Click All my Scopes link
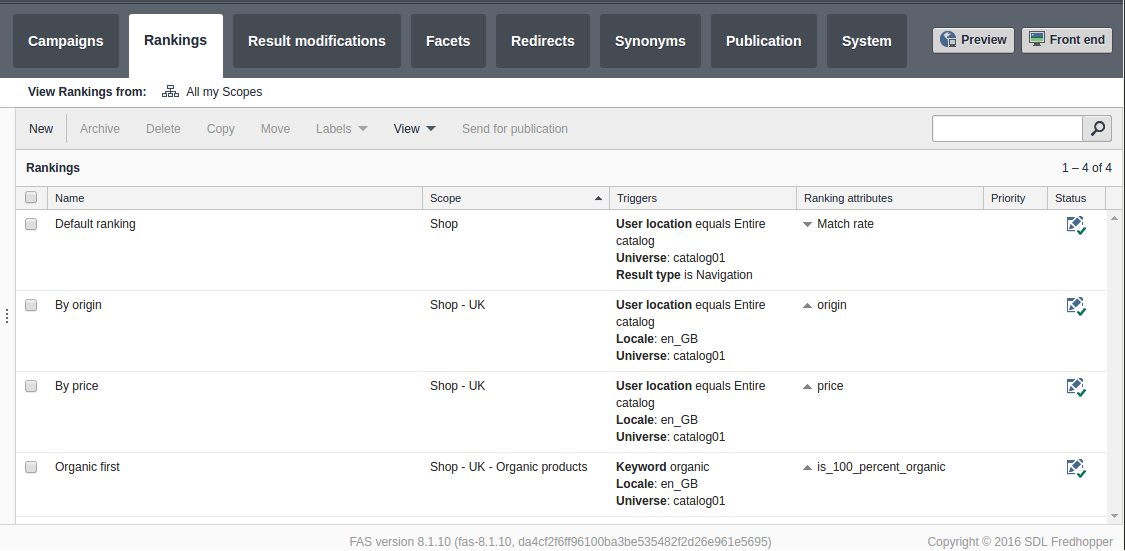The height and width of the screenshot is (551, 1125). (224, 92)
